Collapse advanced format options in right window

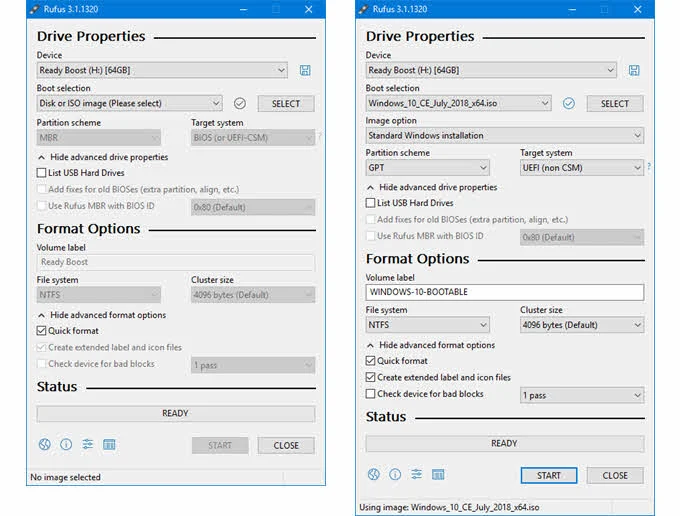pos(431,345)
